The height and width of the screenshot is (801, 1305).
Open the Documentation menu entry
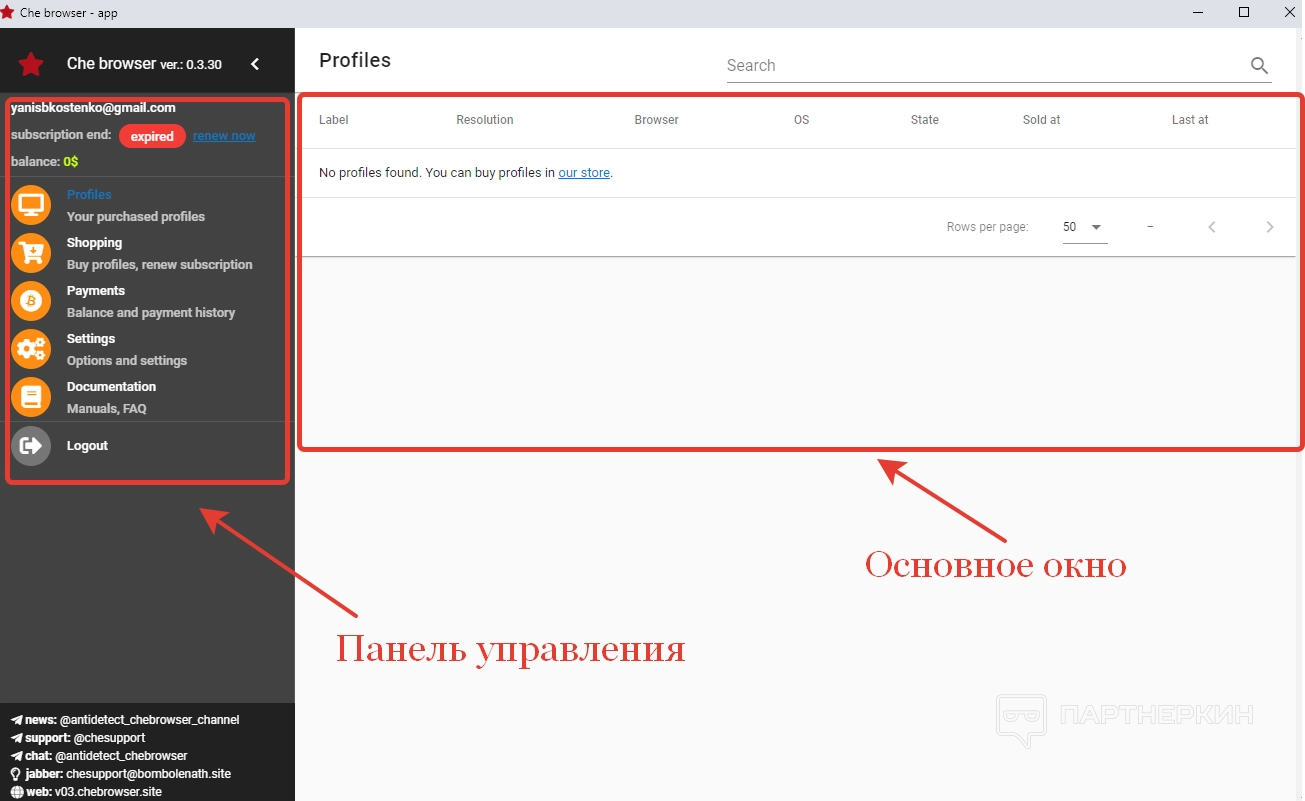tap(111, 387)
